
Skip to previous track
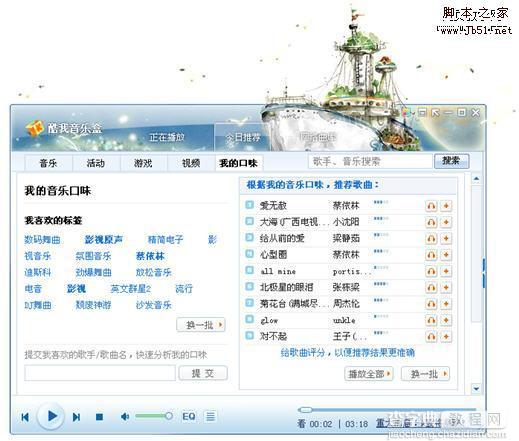25,417
